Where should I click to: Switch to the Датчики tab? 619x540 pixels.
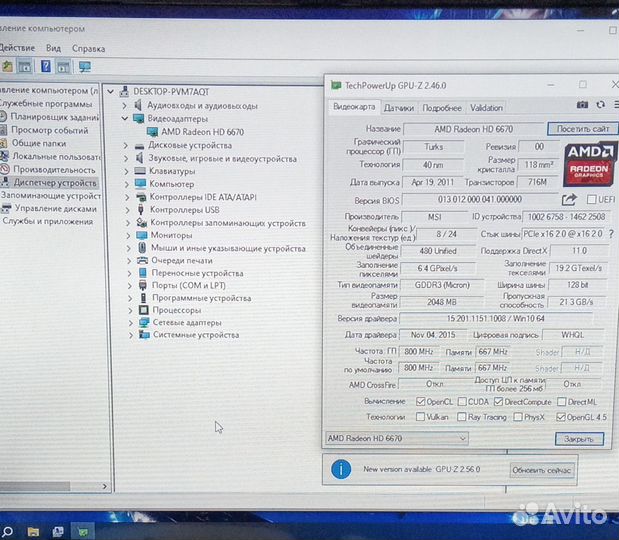pos(399,108)
